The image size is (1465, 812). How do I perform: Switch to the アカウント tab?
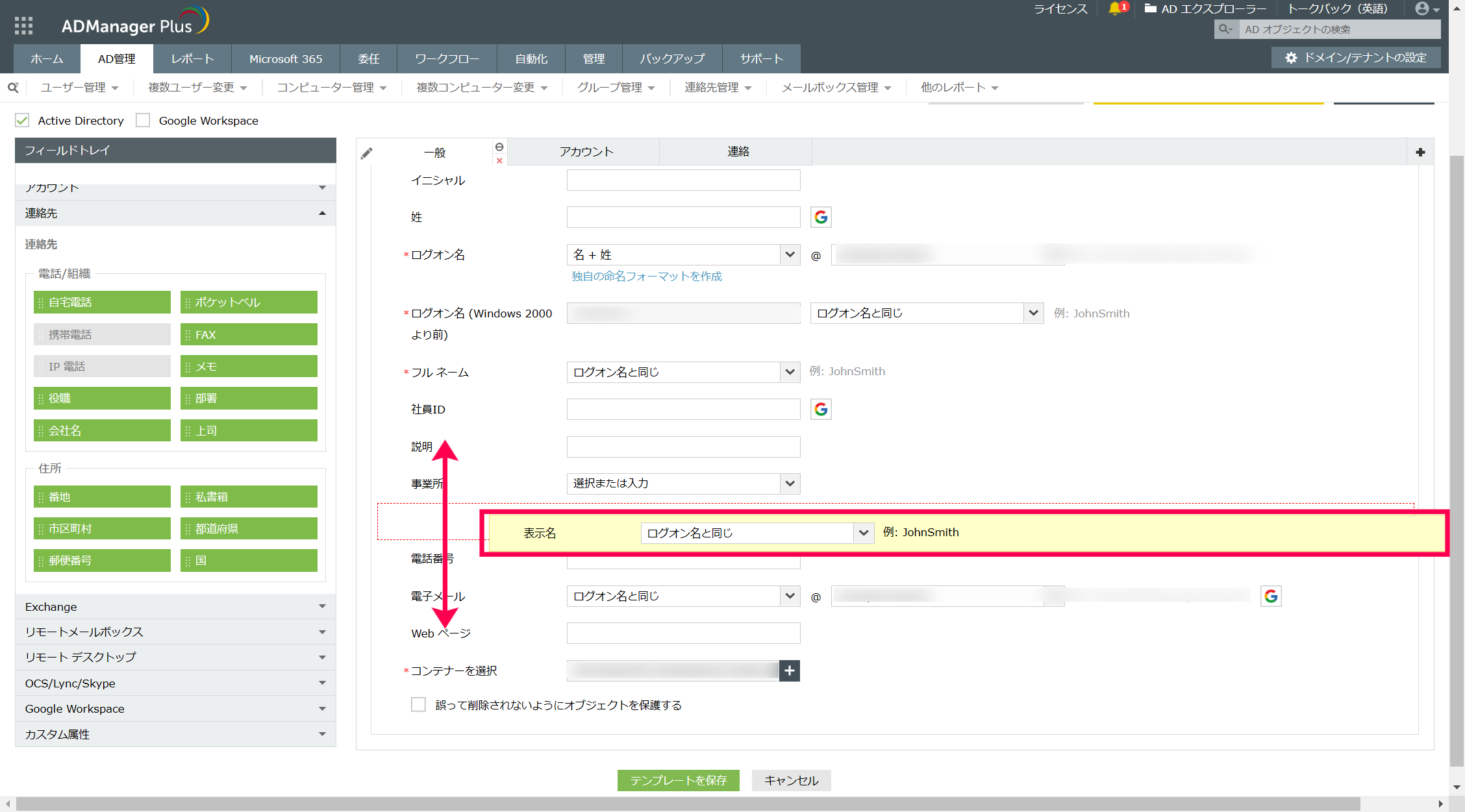(x=586, y=152)
